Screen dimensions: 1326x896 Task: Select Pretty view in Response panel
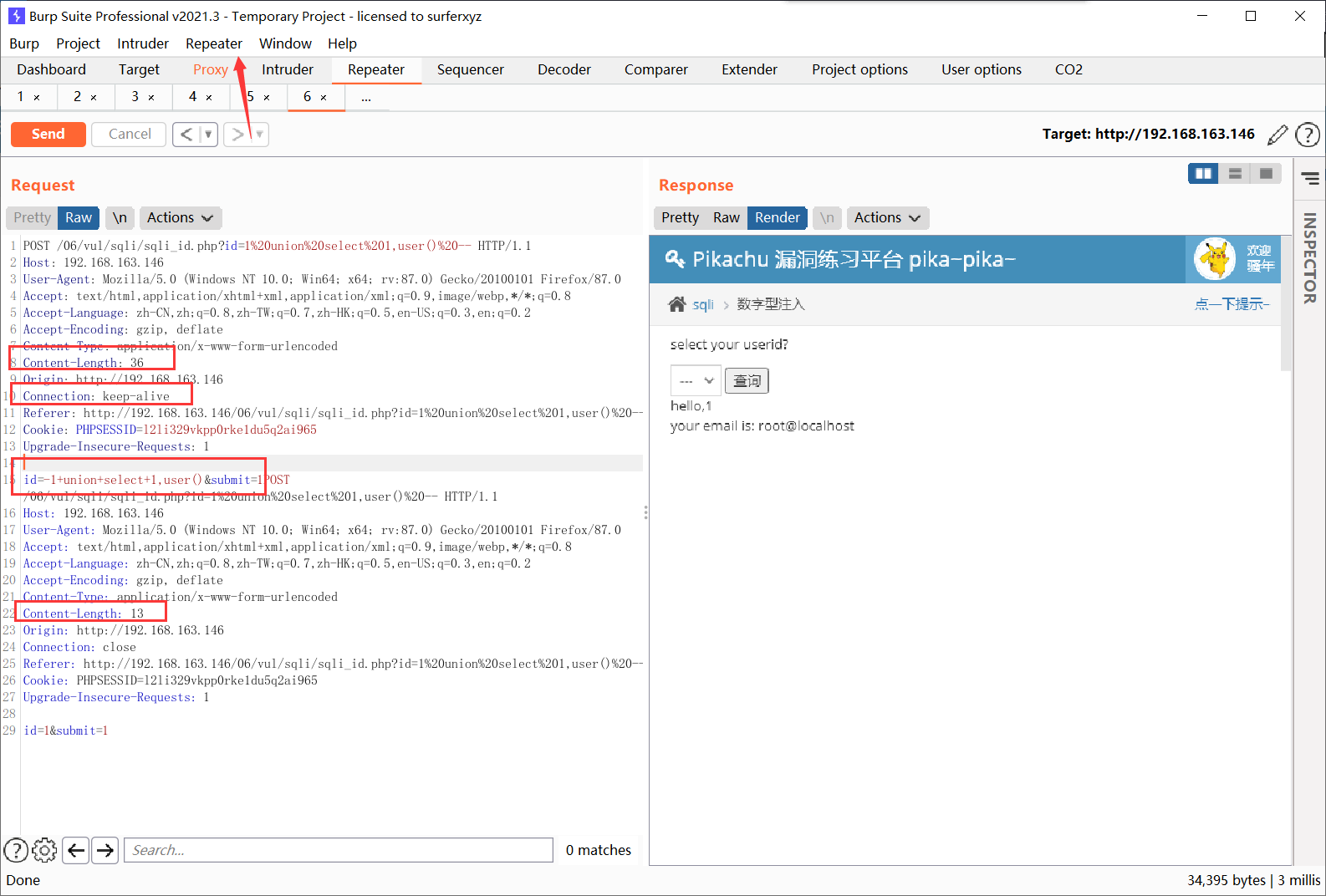[680, 217]
